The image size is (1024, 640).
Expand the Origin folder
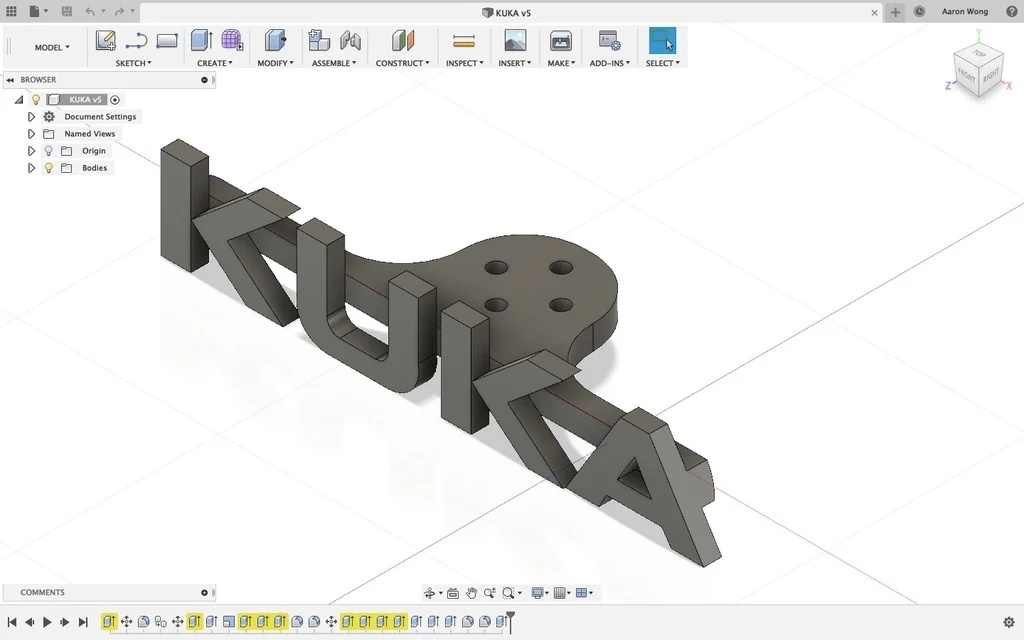31,151
